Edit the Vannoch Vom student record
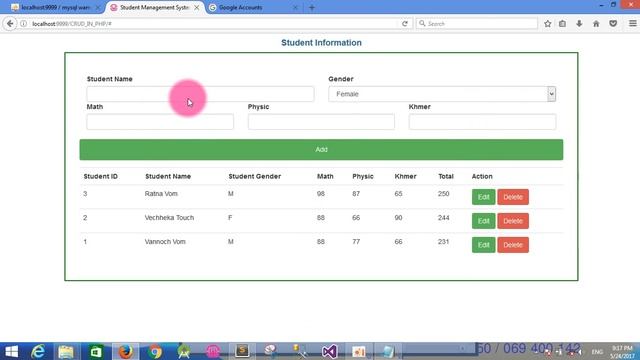Image resolution: width=640 pixels, height=360 pixels. tap(484, 245)
